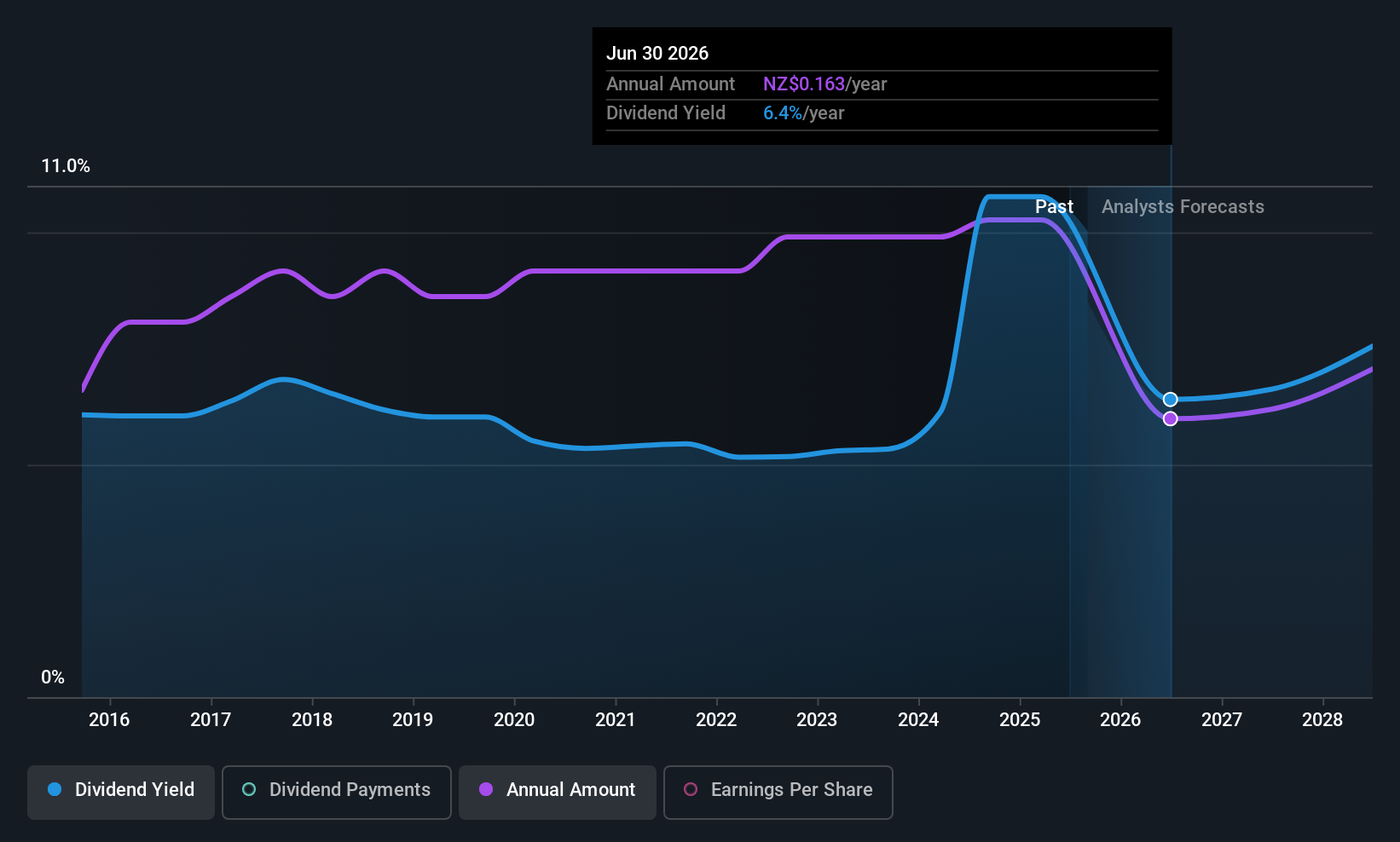Screen dimensions: 1400x842
Task: Click the blue Dividend Yield legend dot
Action: click(55, 789)
